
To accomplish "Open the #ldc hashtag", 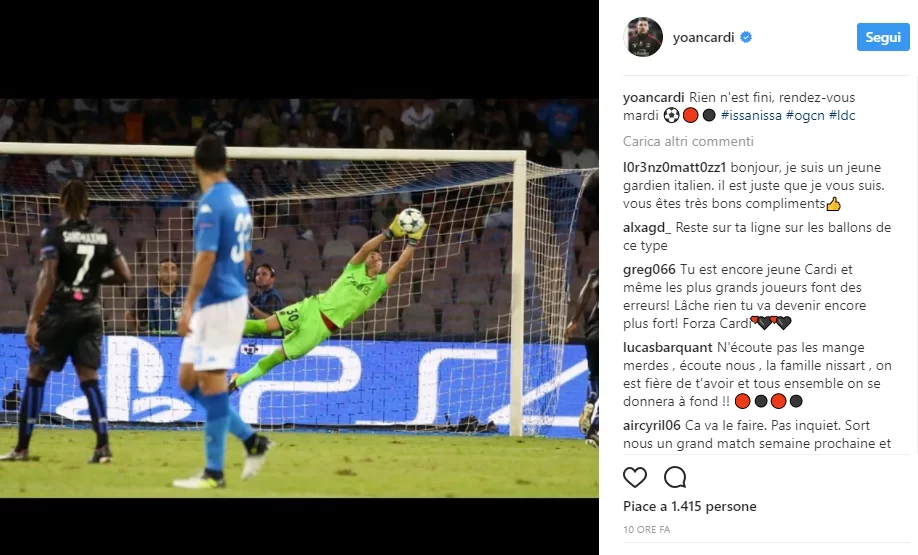I will [842, 115].
